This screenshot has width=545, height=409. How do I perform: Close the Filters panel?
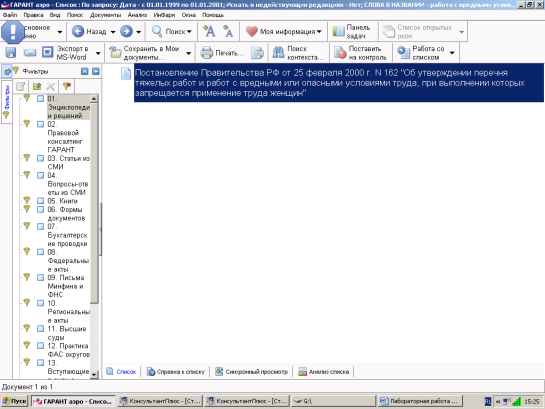(84, 71)
